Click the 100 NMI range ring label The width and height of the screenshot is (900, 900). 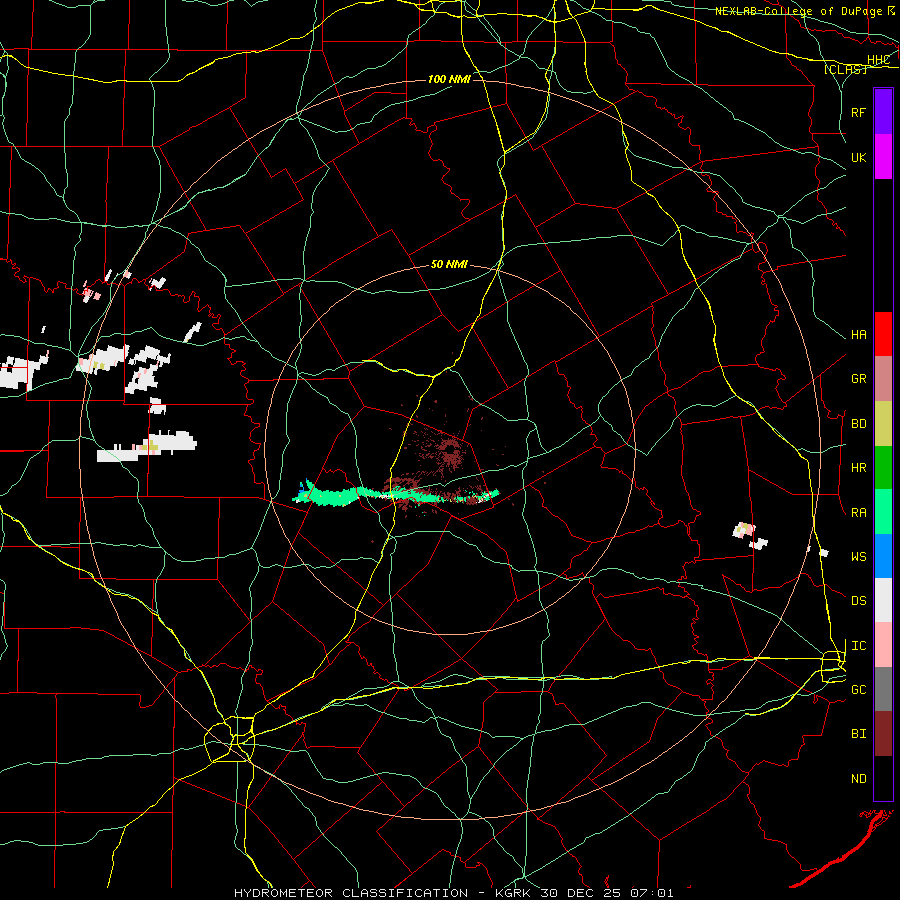[449, 79]
